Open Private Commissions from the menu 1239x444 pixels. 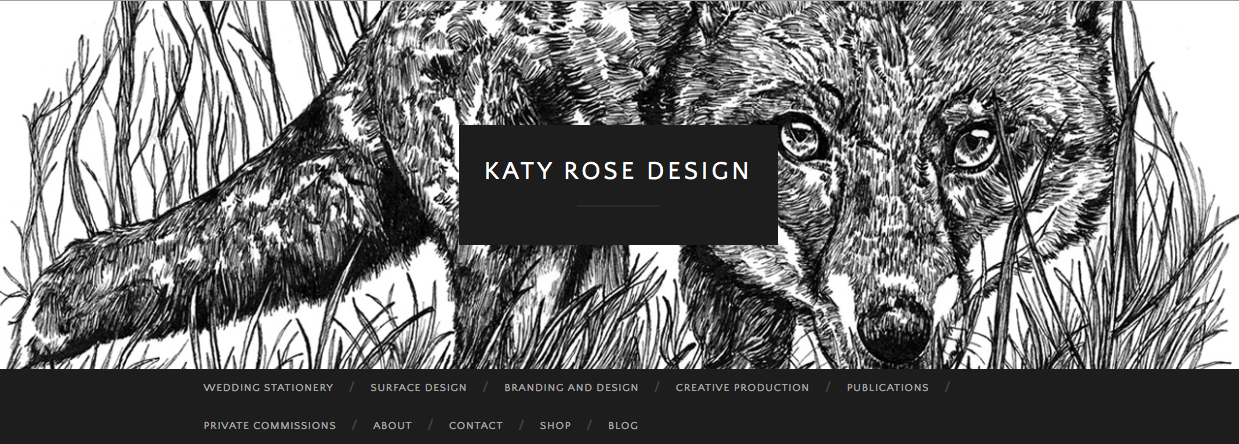pyautogui.click(x=269, y=426)
